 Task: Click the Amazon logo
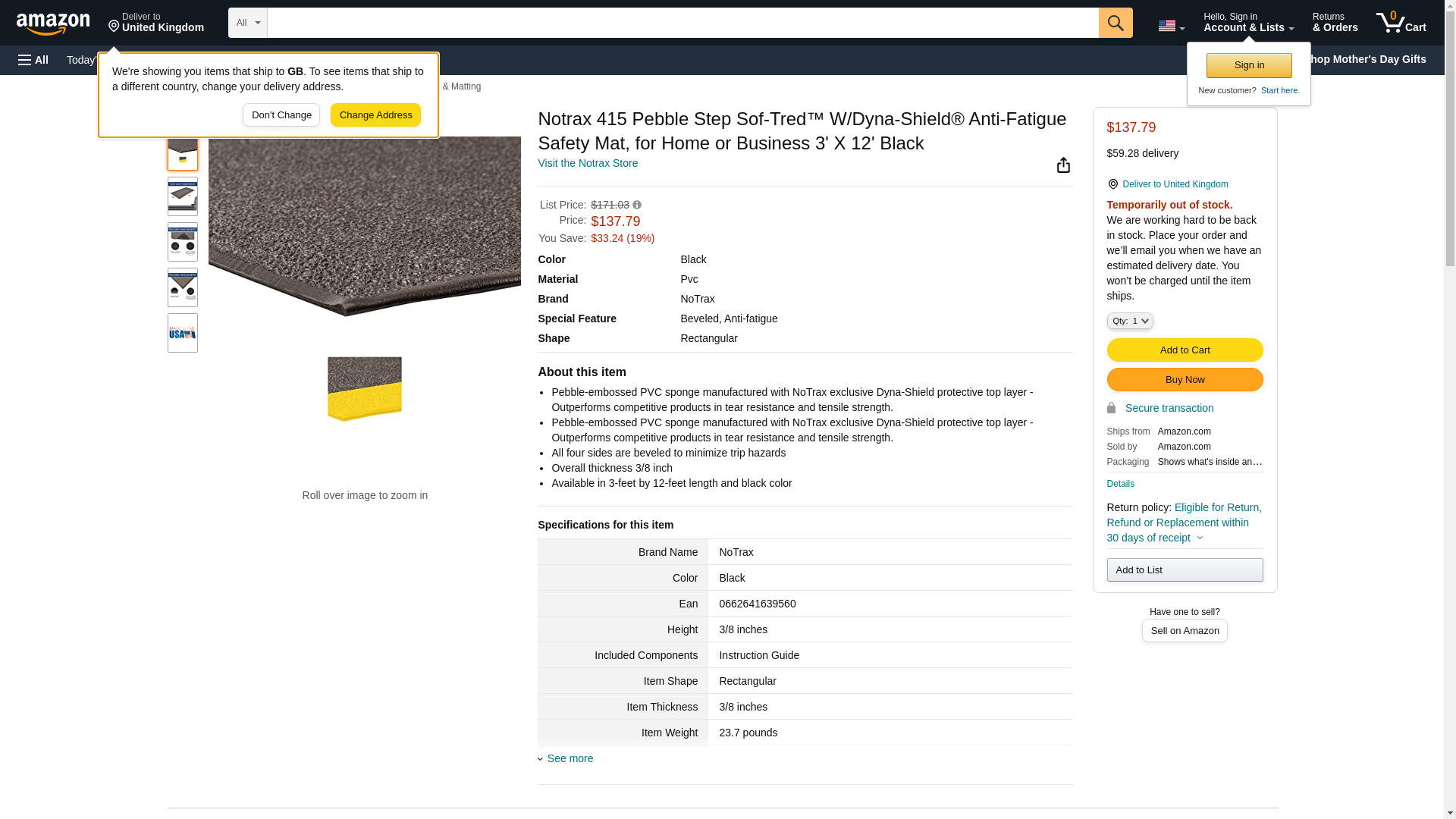(53, 24)
